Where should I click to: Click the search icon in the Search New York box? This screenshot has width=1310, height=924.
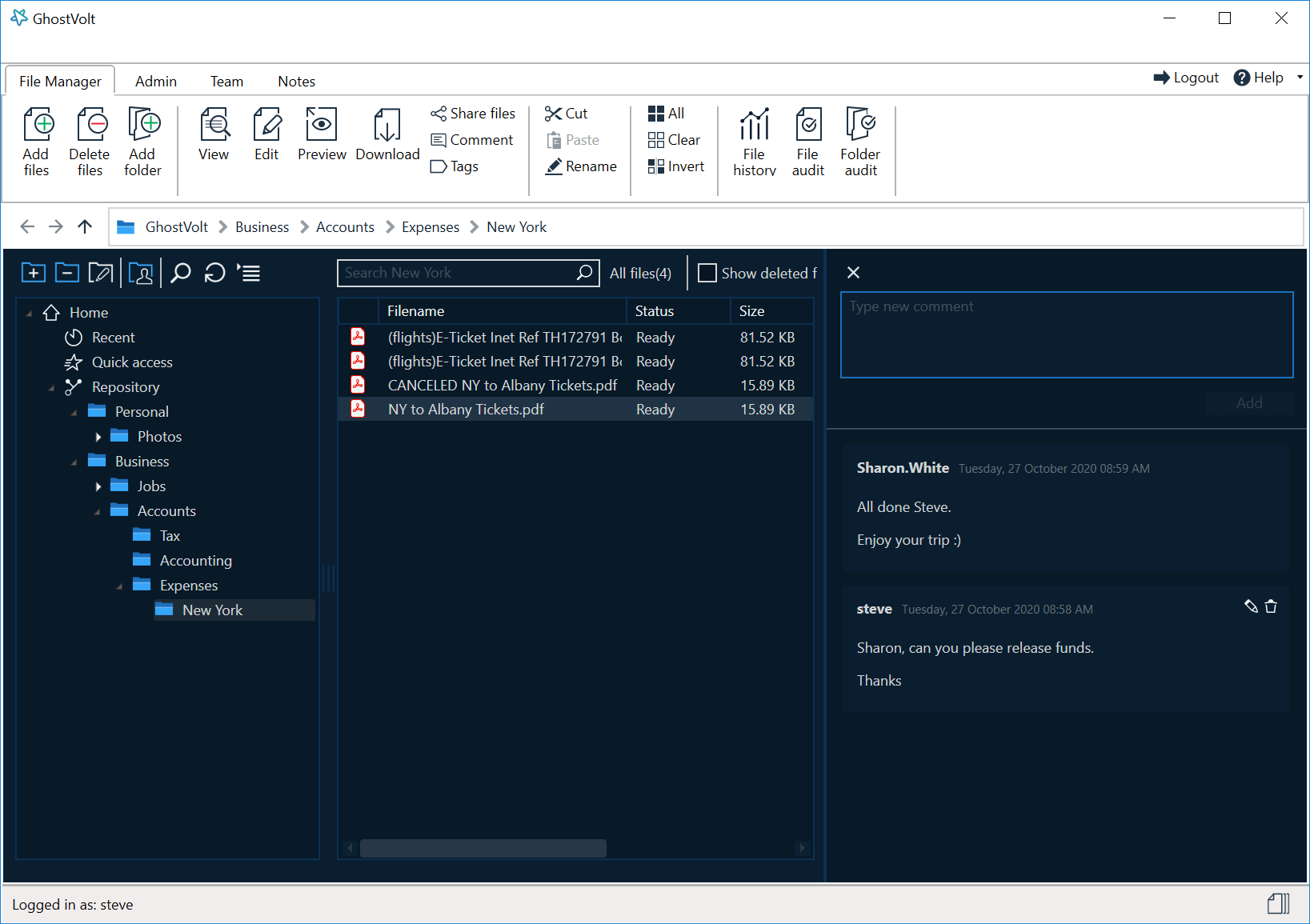click(x=585, y=273)
